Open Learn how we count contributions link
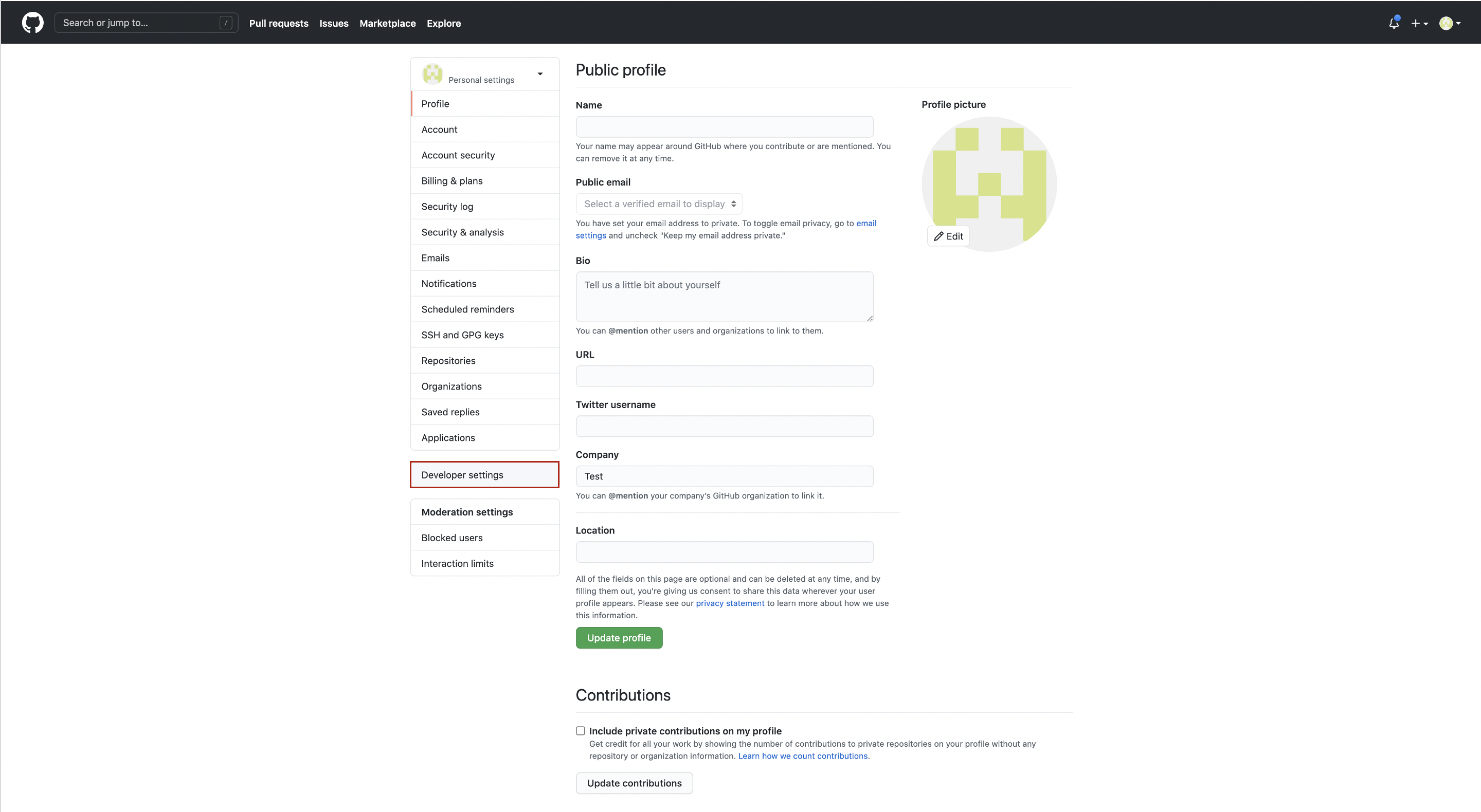Viewport: 1481px width, 812px height. tap(803, 756)
